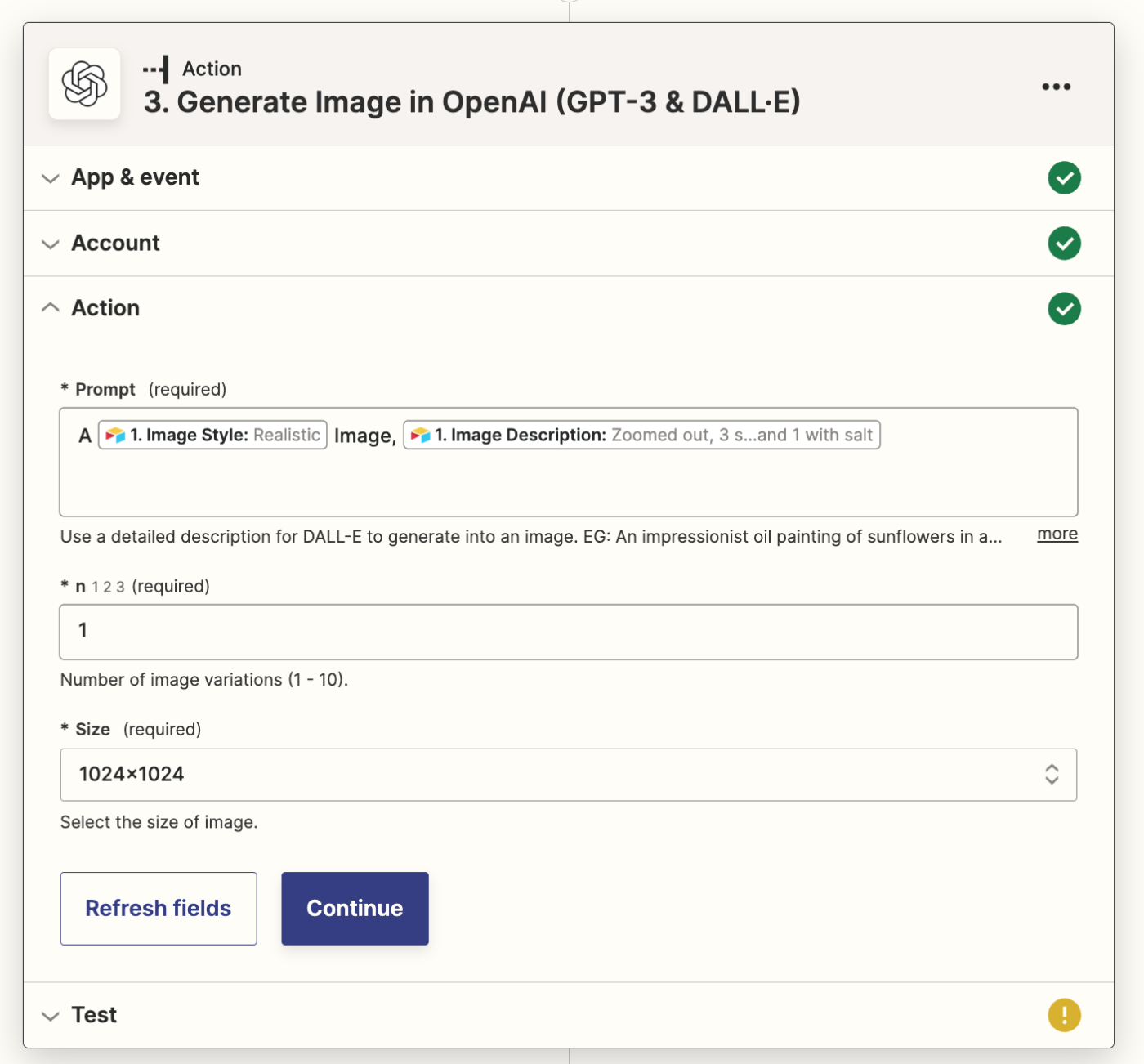This screenshot has height=1064, width=1144.
Task: Click the 'Select the size of image.' hint
Action: point(159,823)
